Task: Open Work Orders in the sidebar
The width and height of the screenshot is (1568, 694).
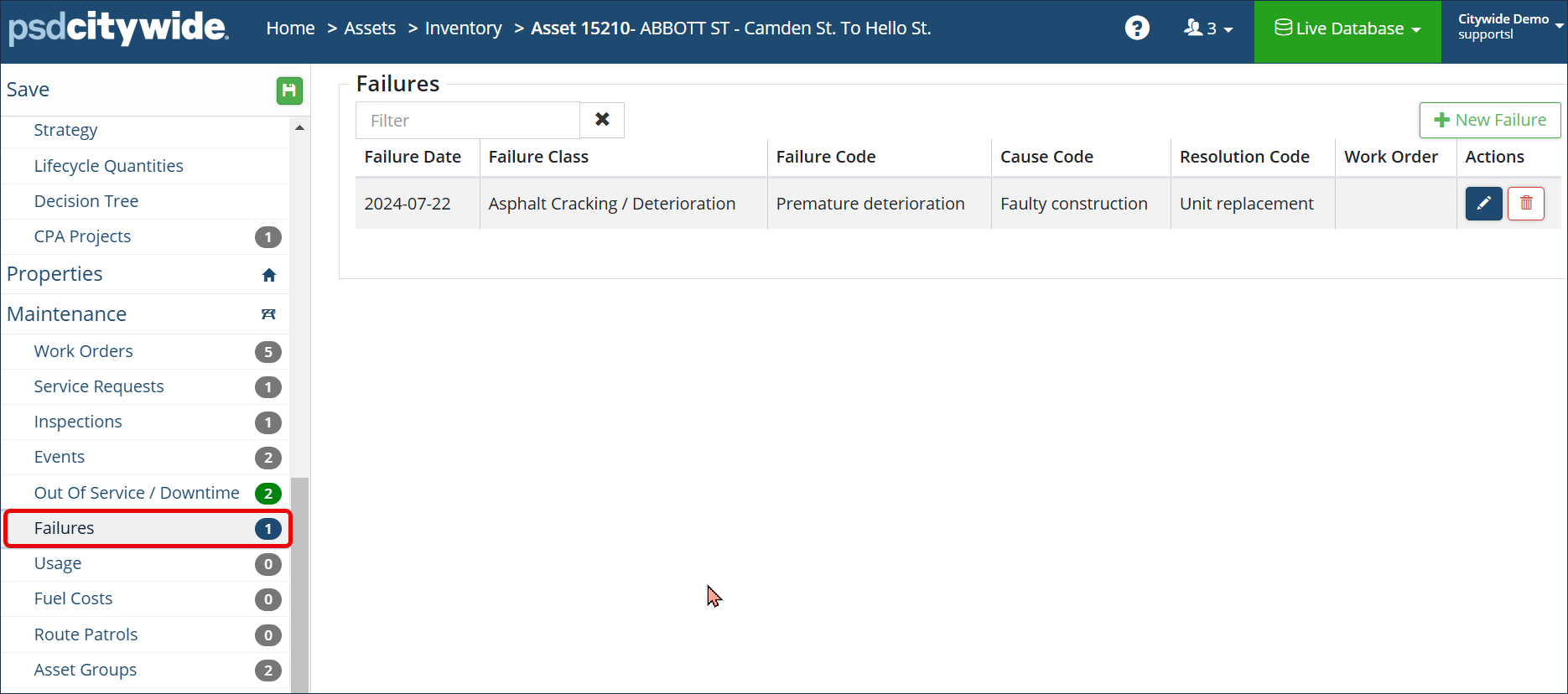Action: pyautogui.click(x=84, y=351)
